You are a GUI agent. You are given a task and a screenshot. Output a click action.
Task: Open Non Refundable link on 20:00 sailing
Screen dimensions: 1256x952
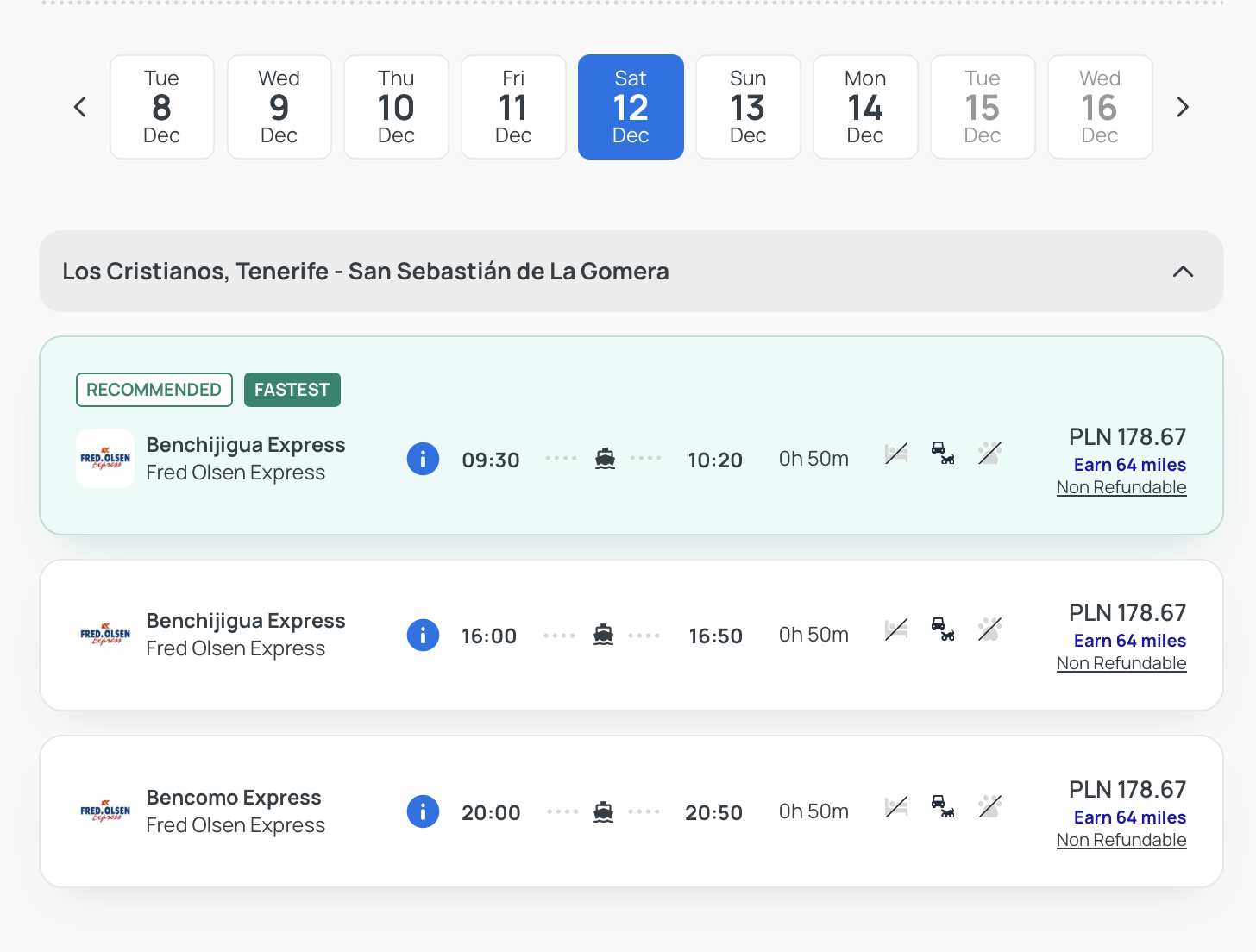point(1121,840)
